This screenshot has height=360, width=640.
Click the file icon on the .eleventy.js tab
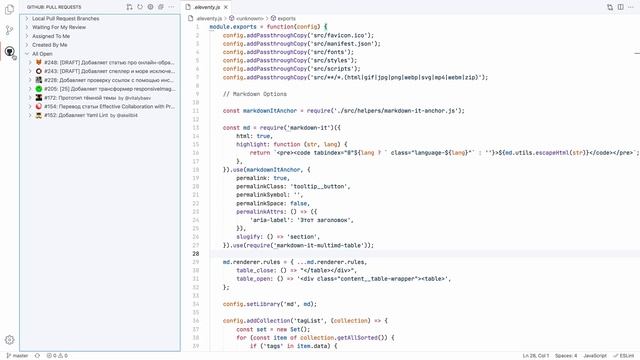[x=188, y=7]
